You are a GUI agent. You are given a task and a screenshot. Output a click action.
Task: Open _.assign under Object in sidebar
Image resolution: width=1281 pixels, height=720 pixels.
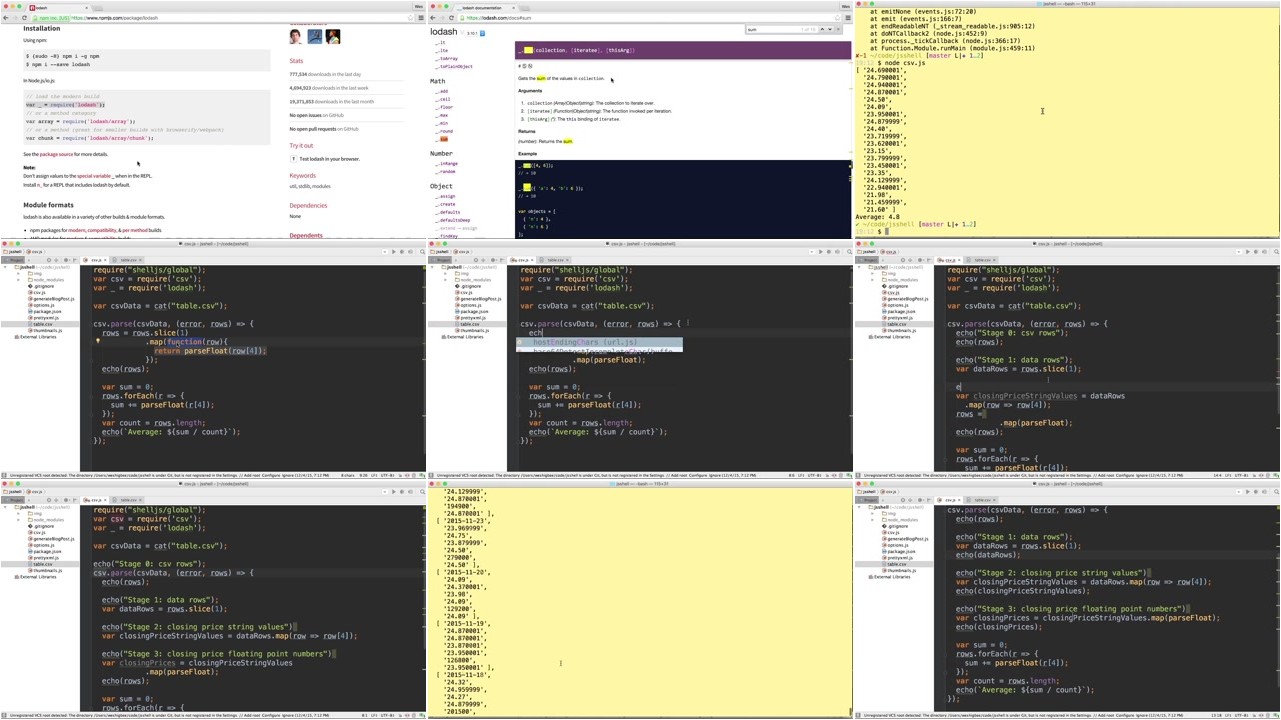[x=446, y=196]
